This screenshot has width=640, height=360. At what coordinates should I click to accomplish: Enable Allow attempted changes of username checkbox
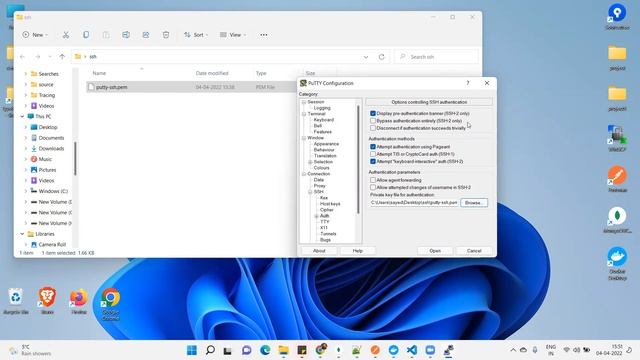373,187
